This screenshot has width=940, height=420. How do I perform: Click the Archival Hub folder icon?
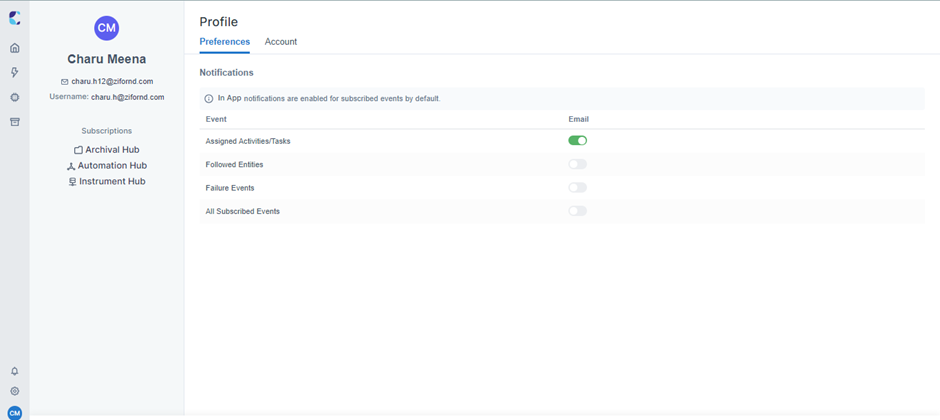78,150
